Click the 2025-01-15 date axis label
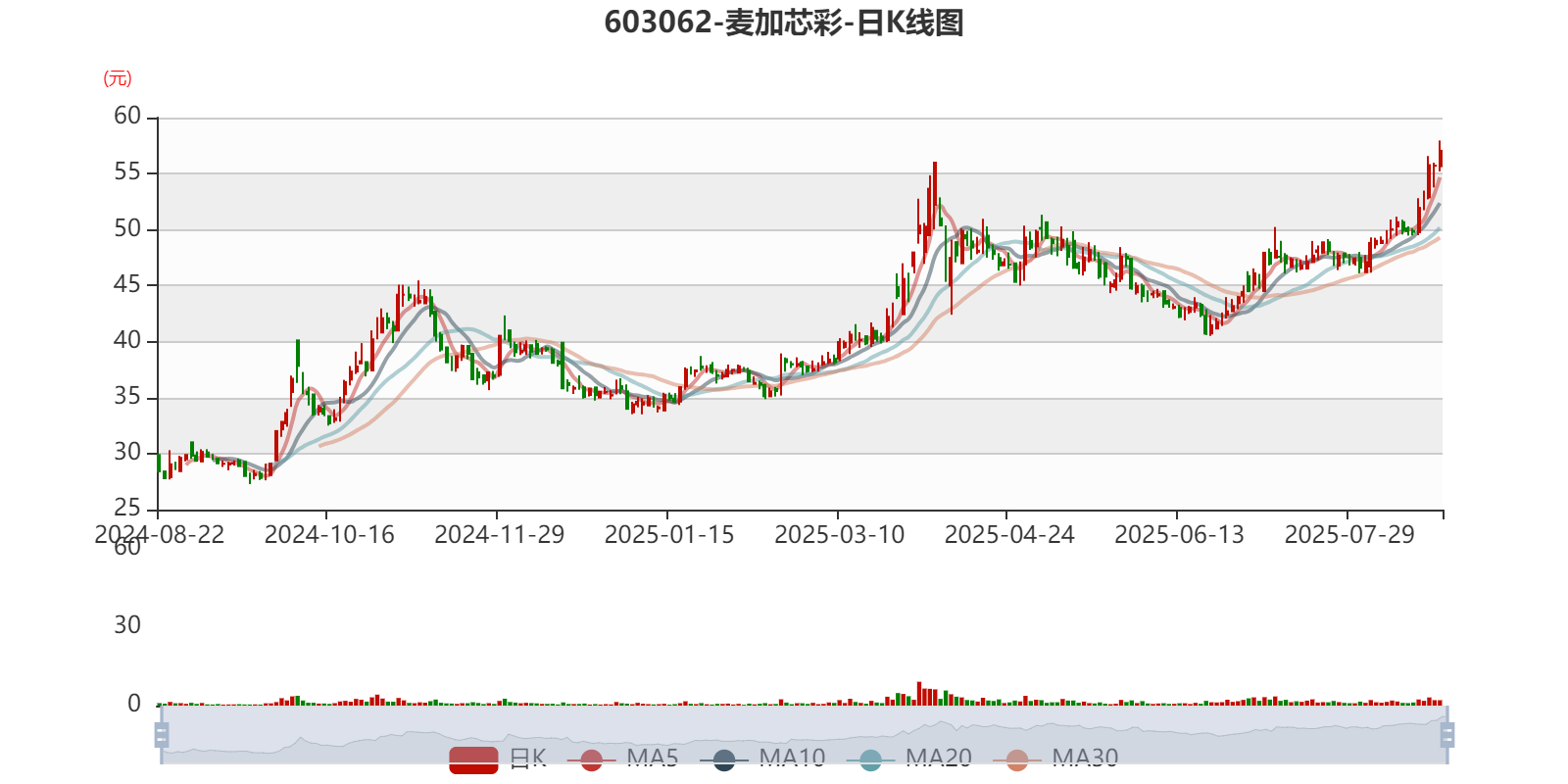Image resolution: width=1568 pixels, height=784 pixels. point(669,535)
